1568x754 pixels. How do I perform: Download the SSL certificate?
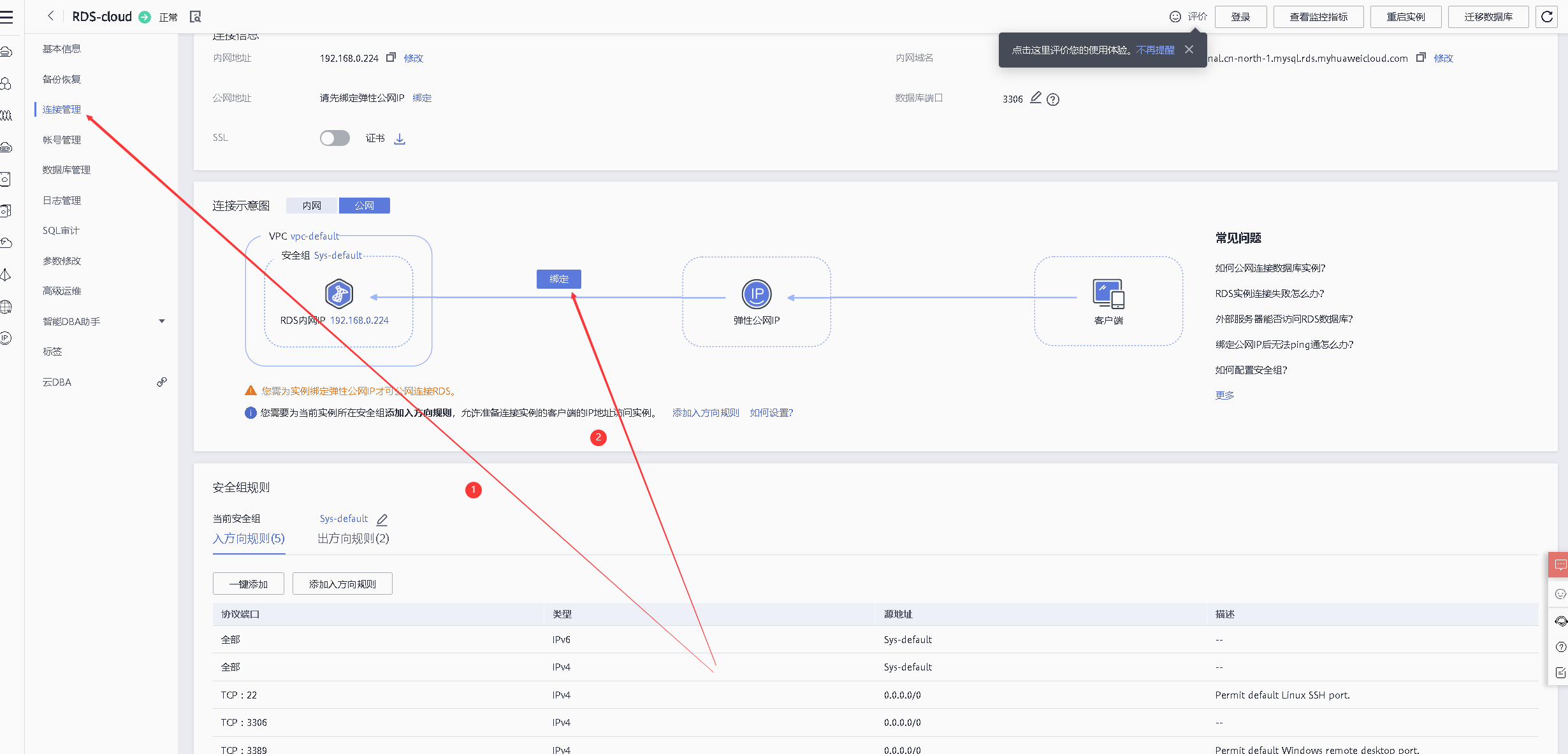[x=400, y=138]
